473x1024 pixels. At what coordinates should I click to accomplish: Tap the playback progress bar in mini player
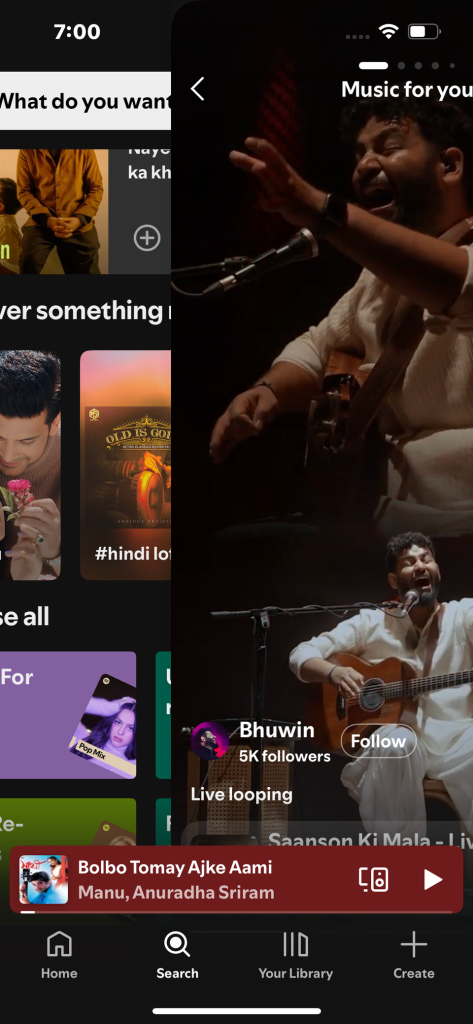coord(236,912)
